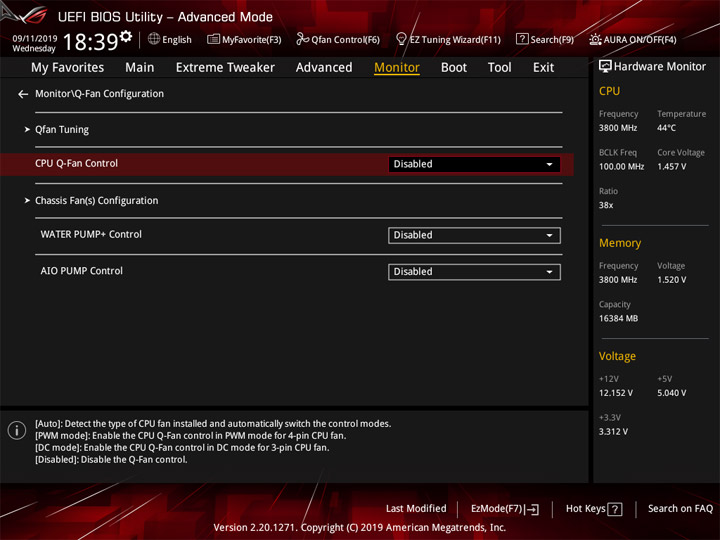Click the Search(F9) label
The width and height of the screenshot is (720, 540).
tap(552, 40)
